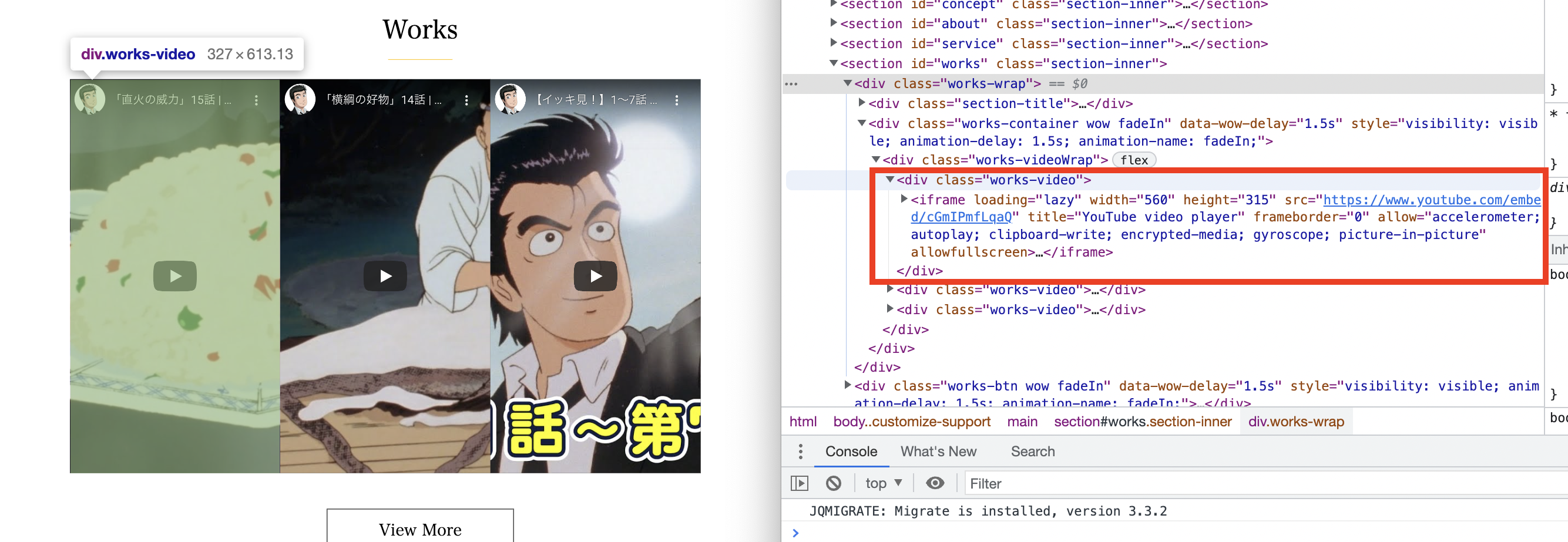Clear the console messages
The image size is (1568, 542).
click(x=834, y=482)
